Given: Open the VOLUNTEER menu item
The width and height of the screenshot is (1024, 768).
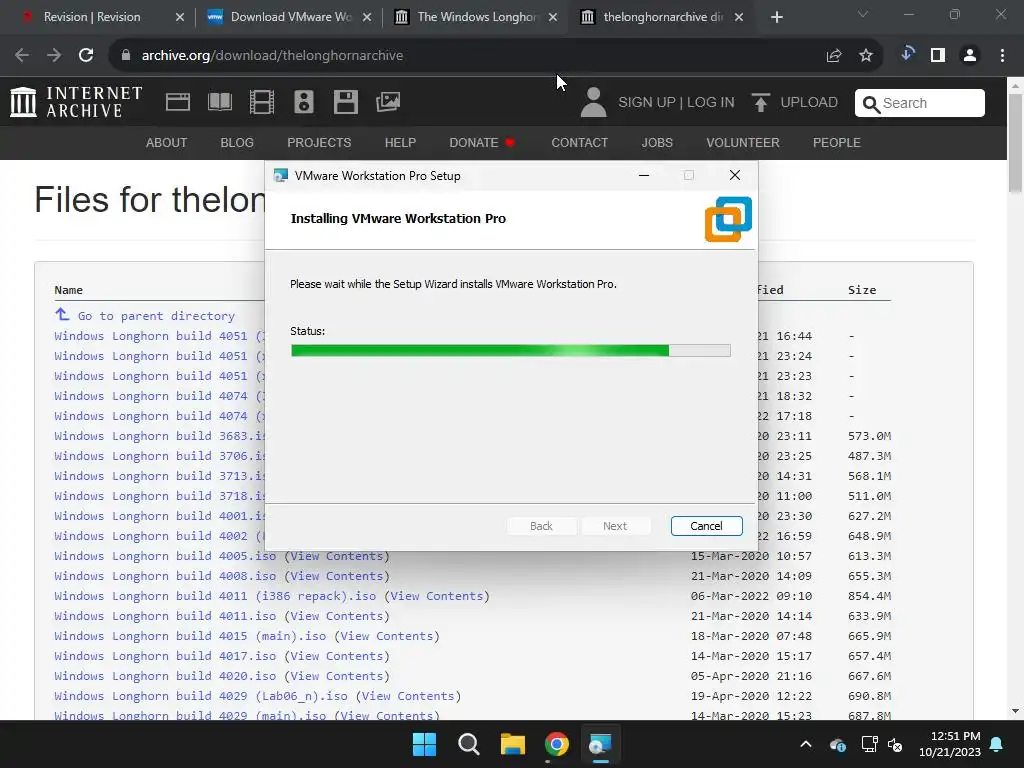Looking at the screenshot, I should pos(743,142).
